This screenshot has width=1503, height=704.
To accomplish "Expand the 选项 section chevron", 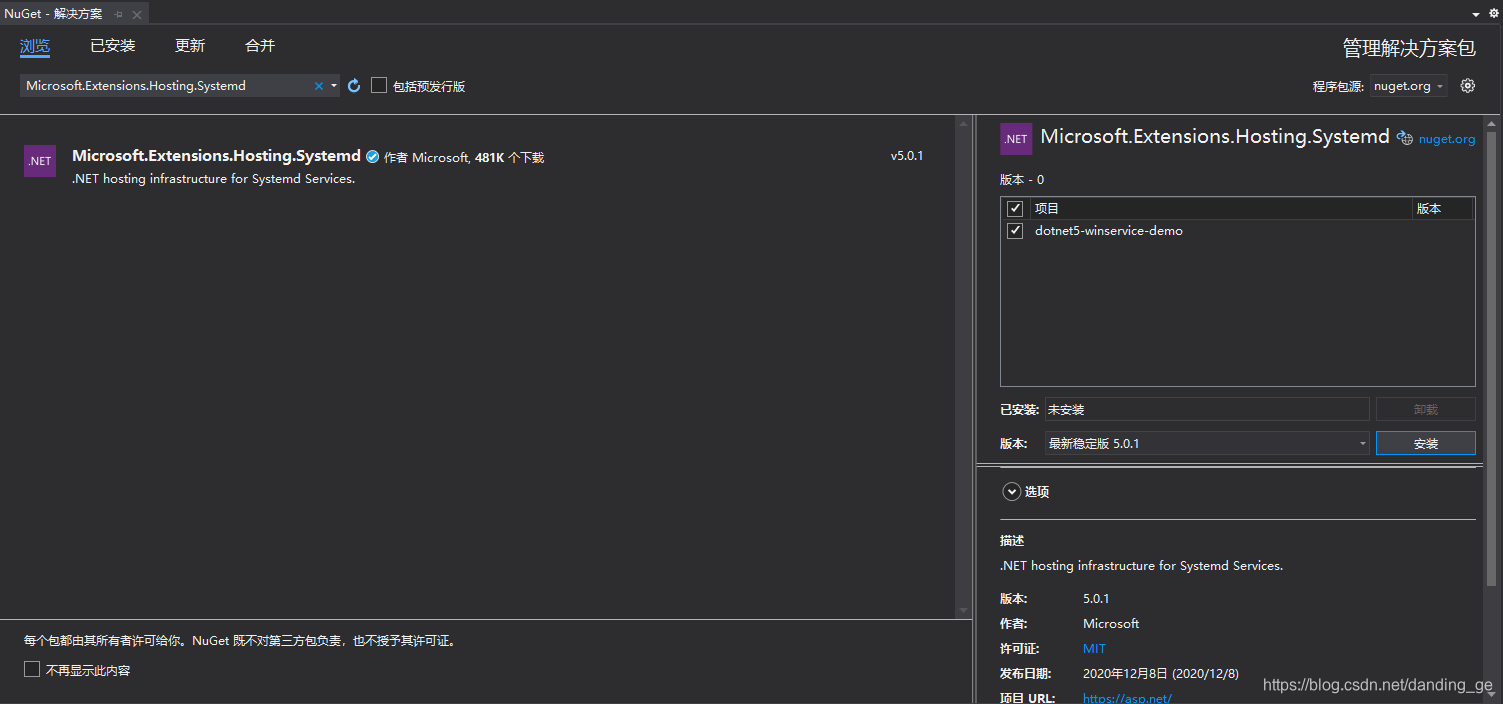I will [1012, 492].
